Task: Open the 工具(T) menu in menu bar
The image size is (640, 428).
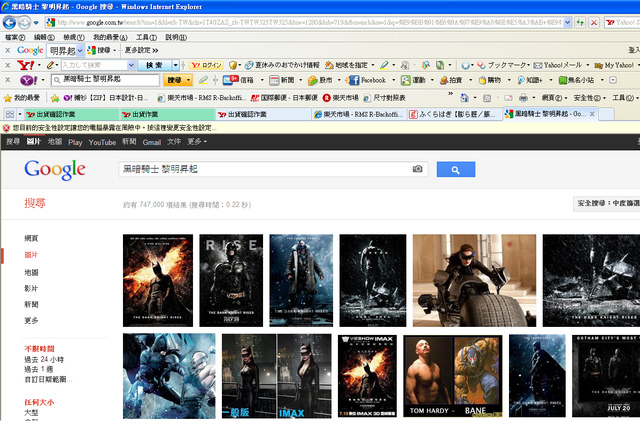Action: click(x=146, y=37)
